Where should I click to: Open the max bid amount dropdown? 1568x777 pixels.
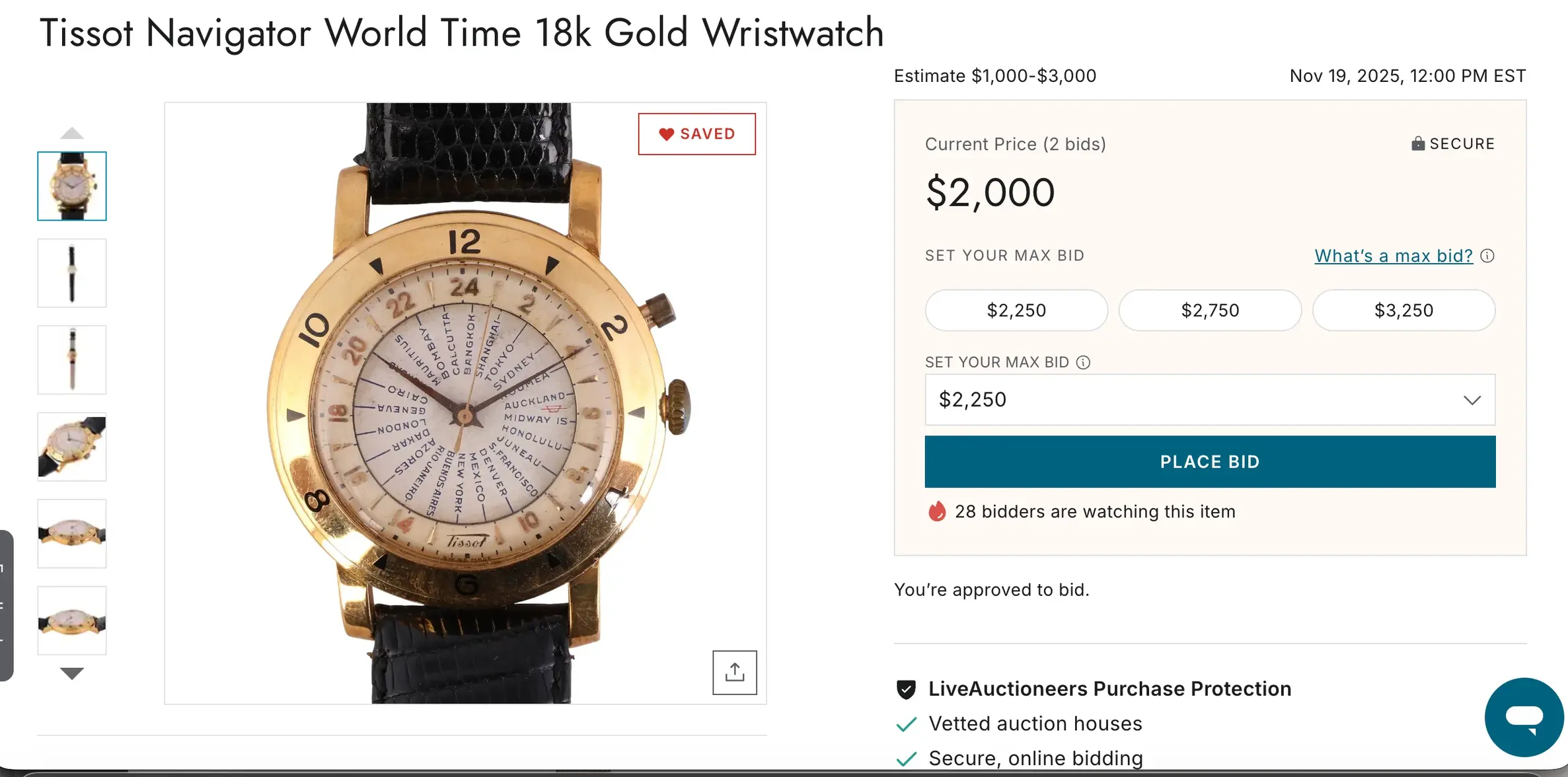pyautogui.click(x=1209, y=400)
